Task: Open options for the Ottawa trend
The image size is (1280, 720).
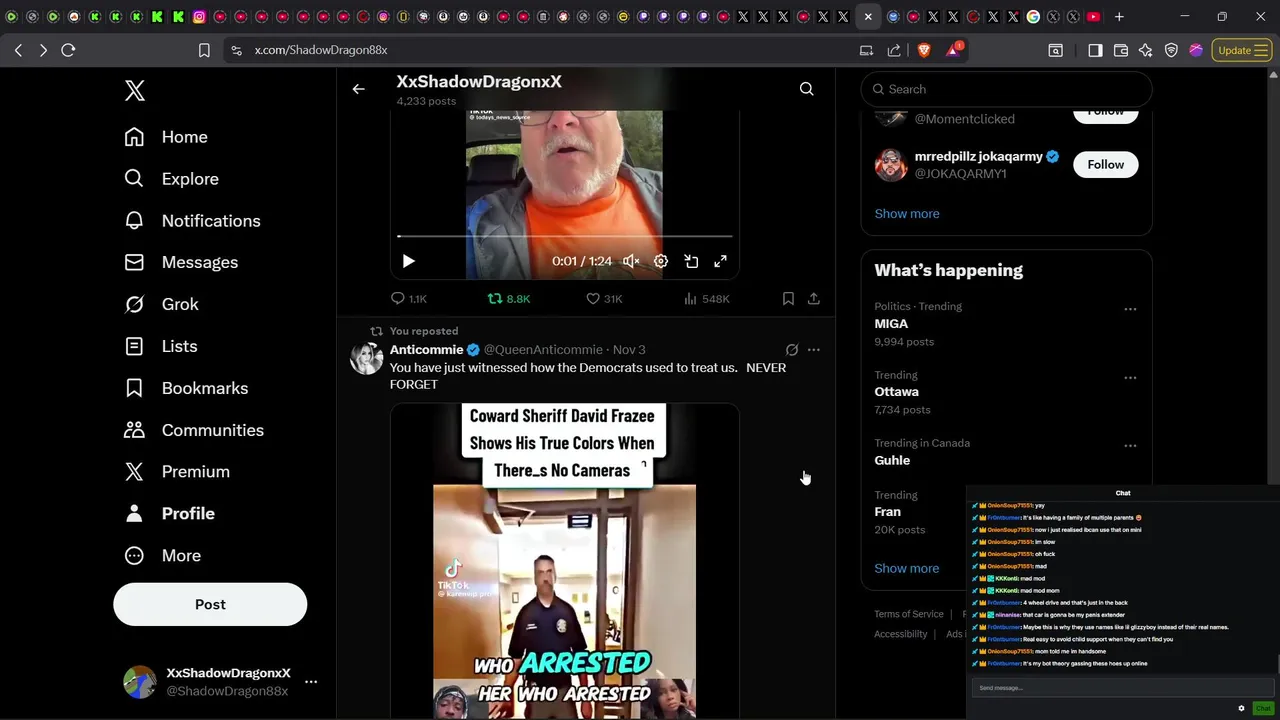Action: (1130, 378)
